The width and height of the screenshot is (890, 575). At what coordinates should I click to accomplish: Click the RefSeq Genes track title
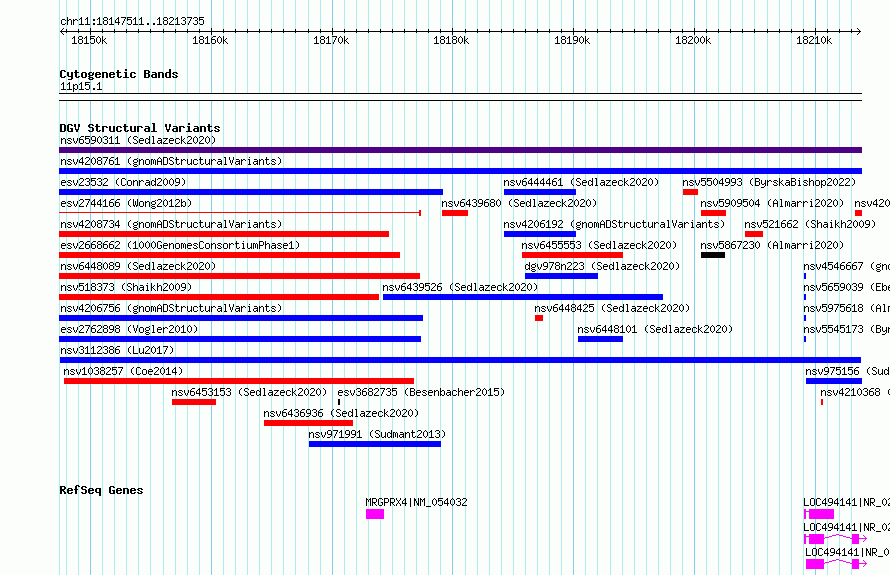101,490
